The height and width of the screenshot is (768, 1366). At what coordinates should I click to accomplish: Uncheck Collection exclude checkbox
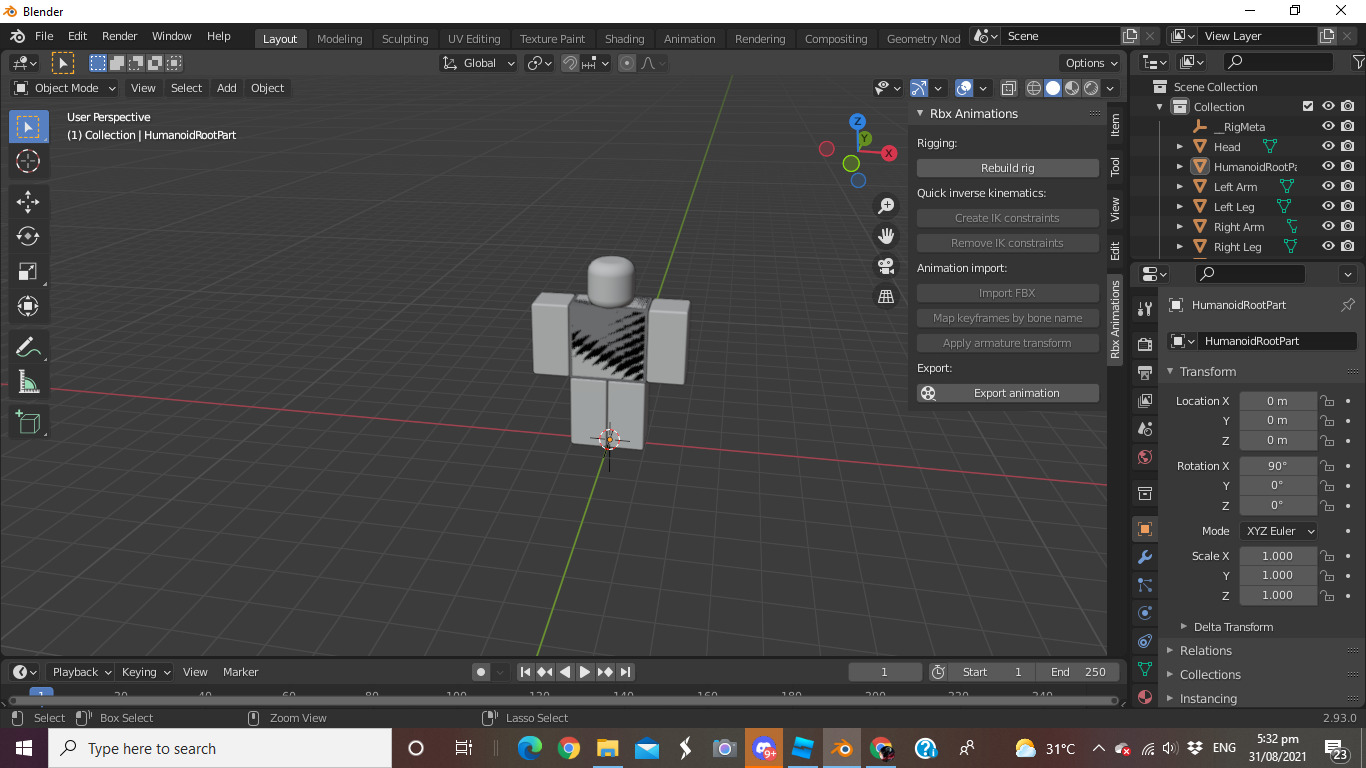[1308, 107]
